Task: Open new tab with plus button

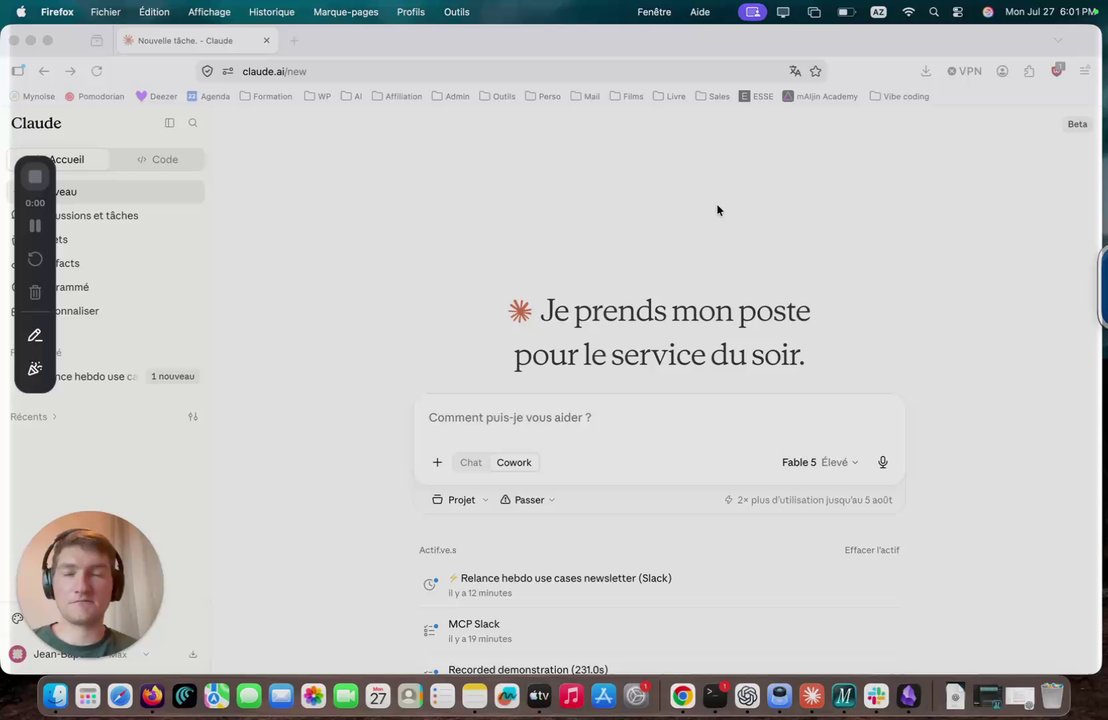Action: tap(294, 40)
